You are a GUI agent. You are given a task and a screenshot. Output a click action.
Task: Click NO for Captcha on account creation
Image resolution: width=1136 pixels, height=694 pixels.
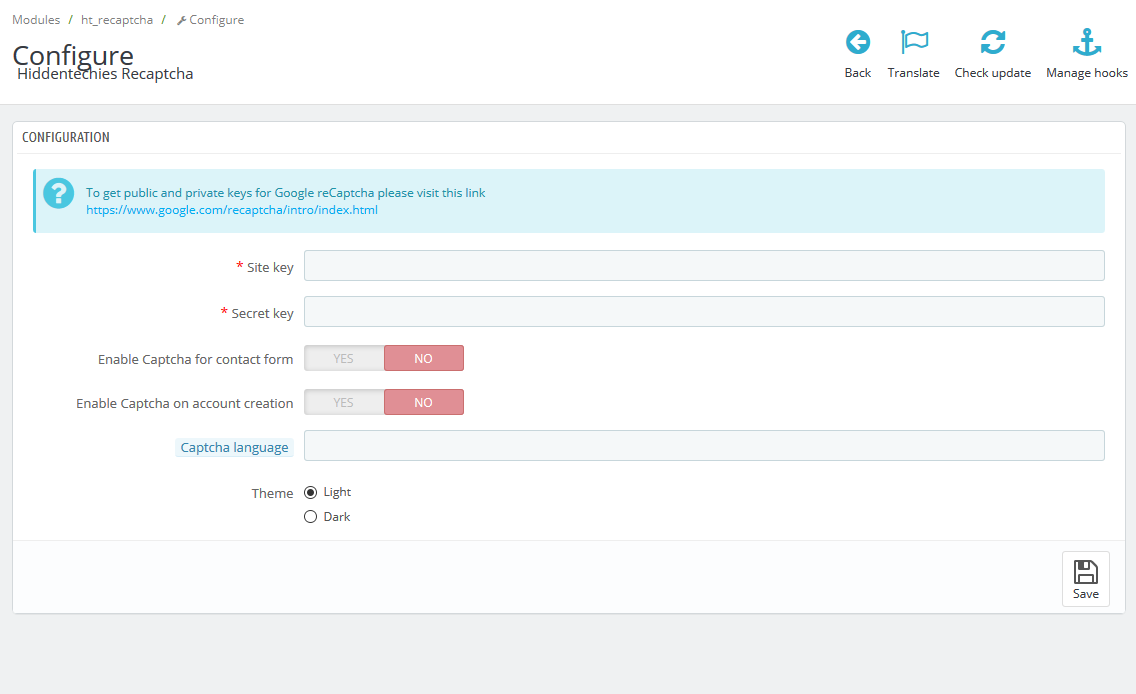pyautogui.click(x=423, y=402)
